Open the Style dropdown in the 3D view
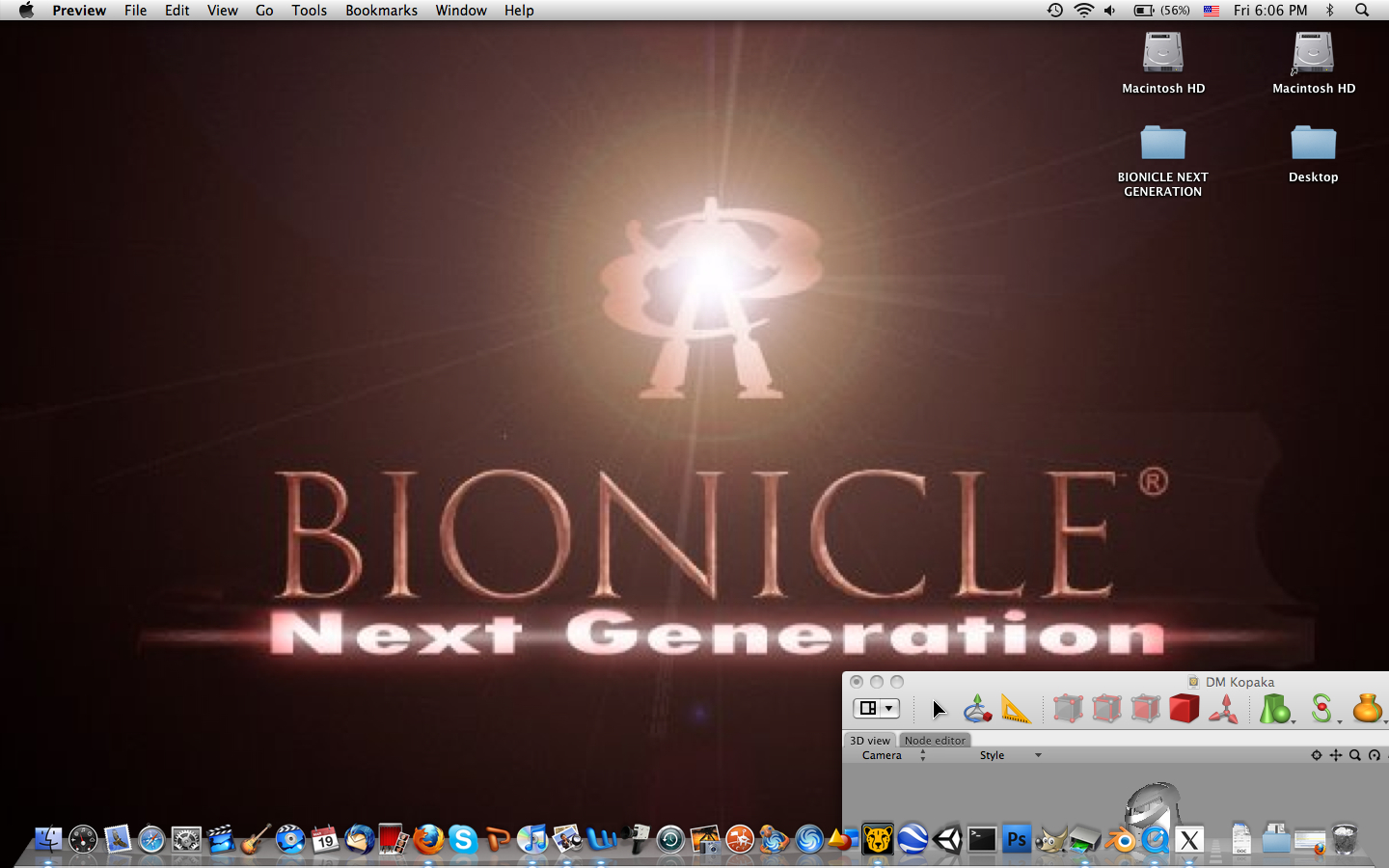Viewport: 1389px width, 868px height. pyautogui.click(x=1037, y=755)
